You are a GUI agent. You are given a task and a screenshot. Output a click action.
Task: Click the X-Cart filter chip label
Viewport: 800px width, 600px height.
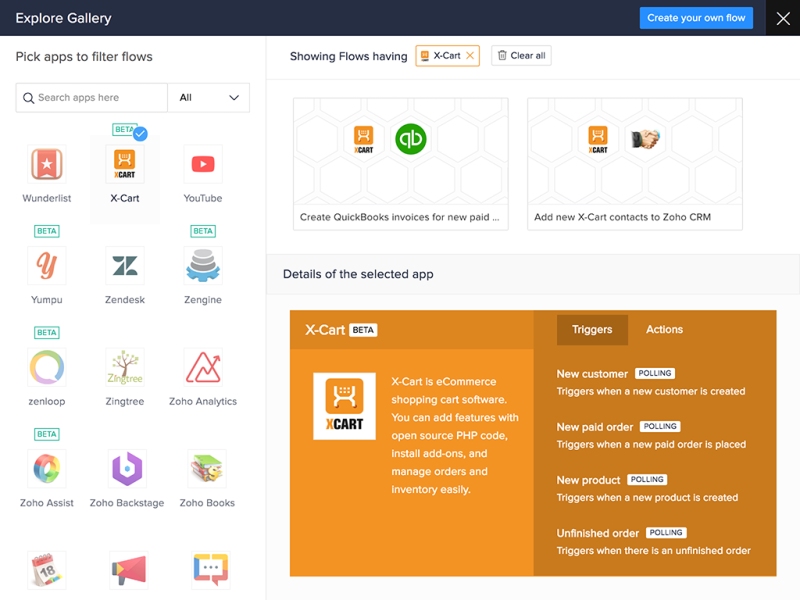point(446,56)
